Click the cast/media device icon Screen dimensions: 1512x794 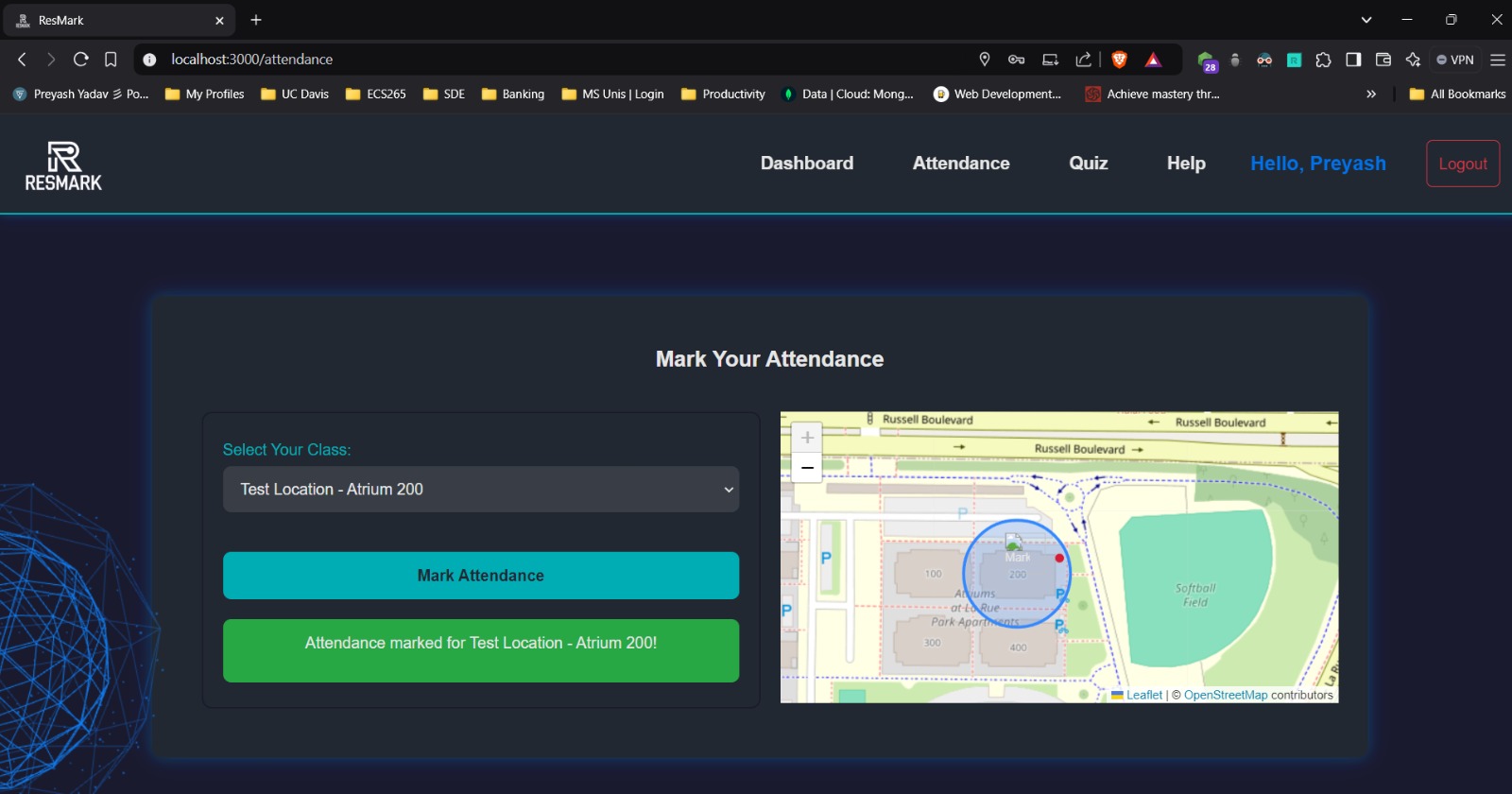click(x=1050, y=60)
